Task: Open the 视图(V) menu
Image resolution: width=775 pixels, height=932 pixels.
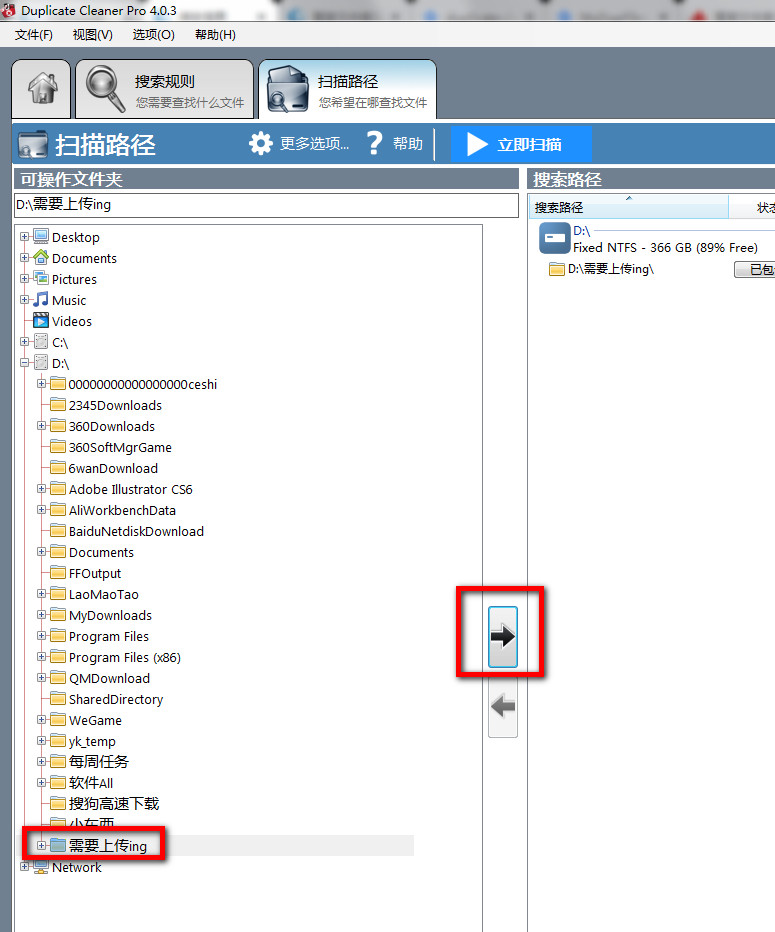Action: point(93,35)
